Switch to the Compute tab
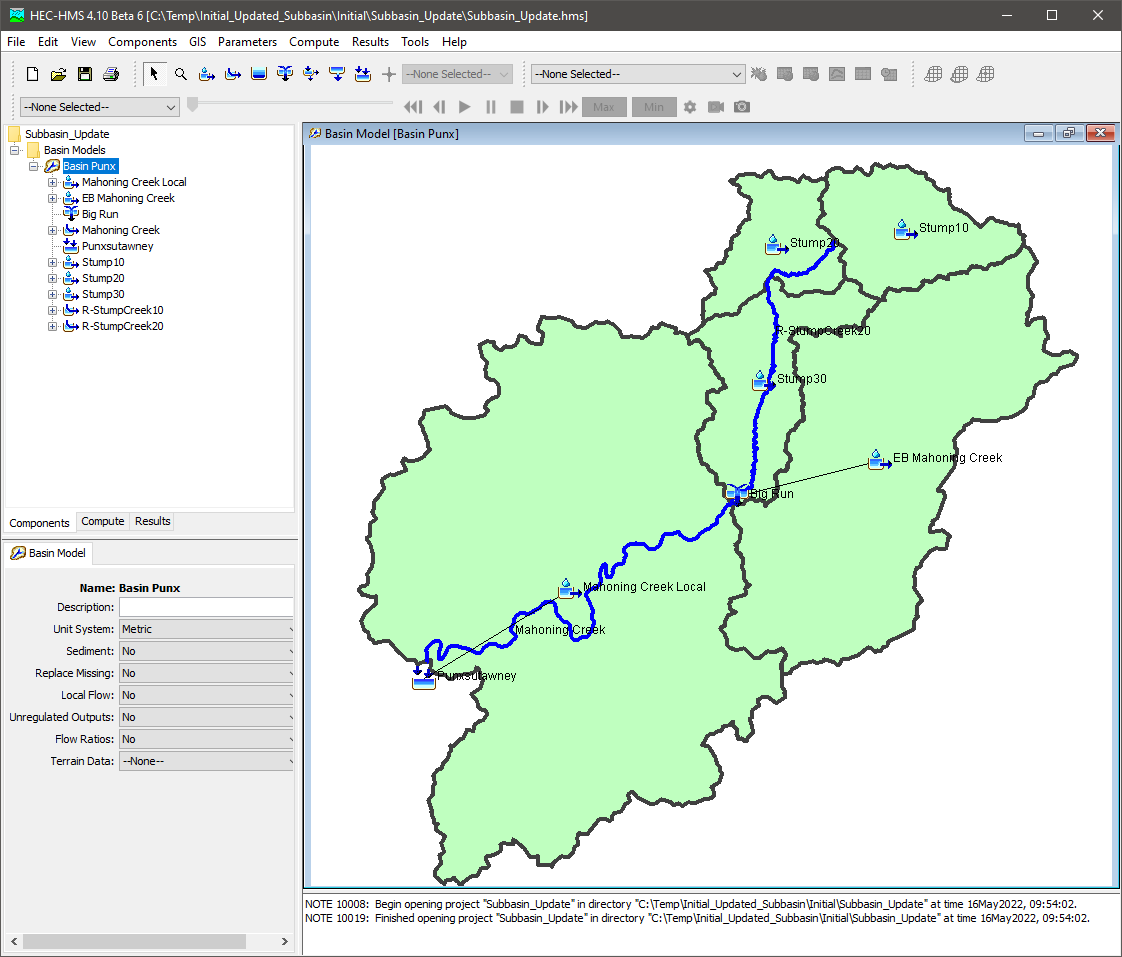This screenshot has width=1122, height=957. 102,521
